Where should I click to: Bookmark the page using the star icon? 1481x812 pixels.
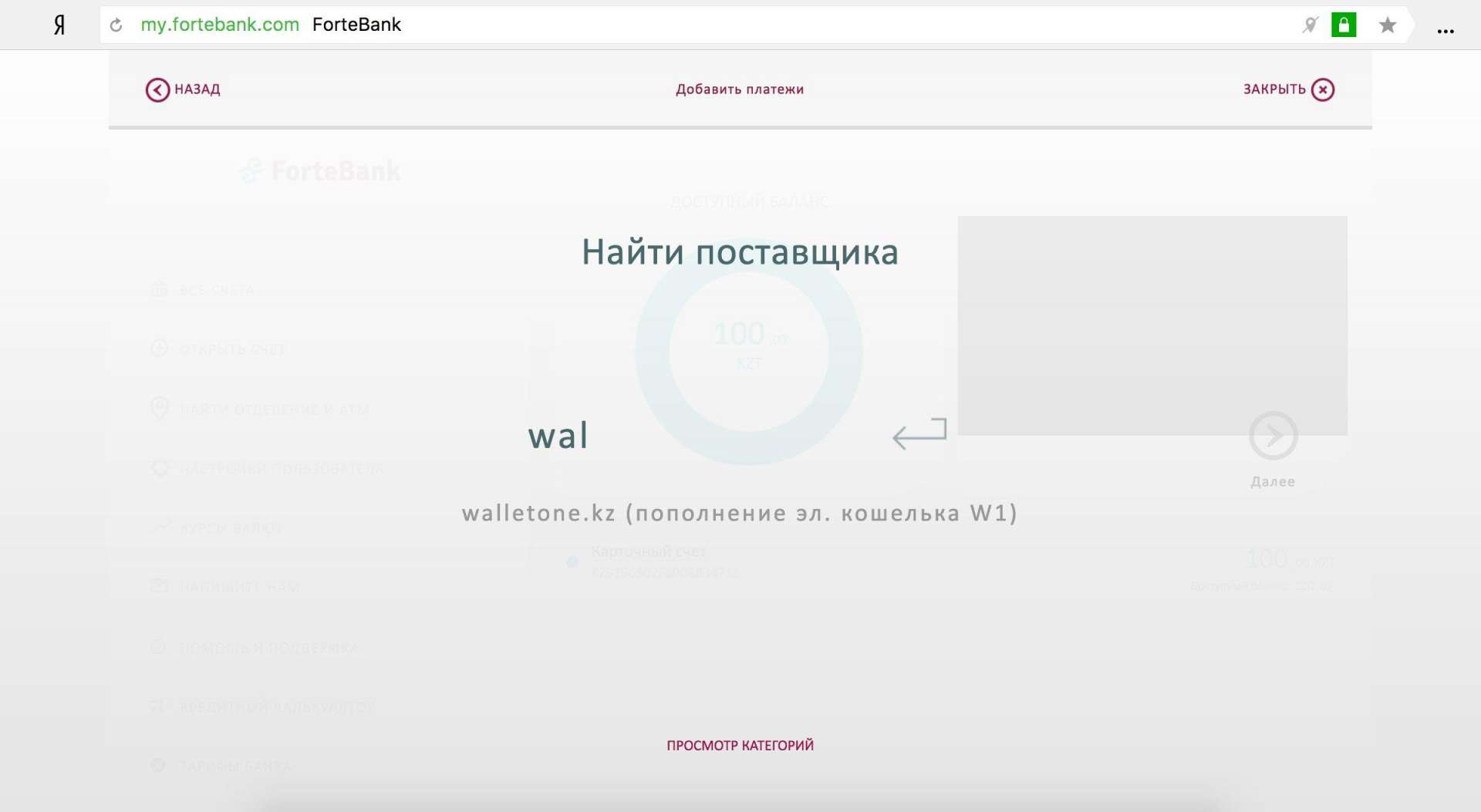(x=1387, y=25)
